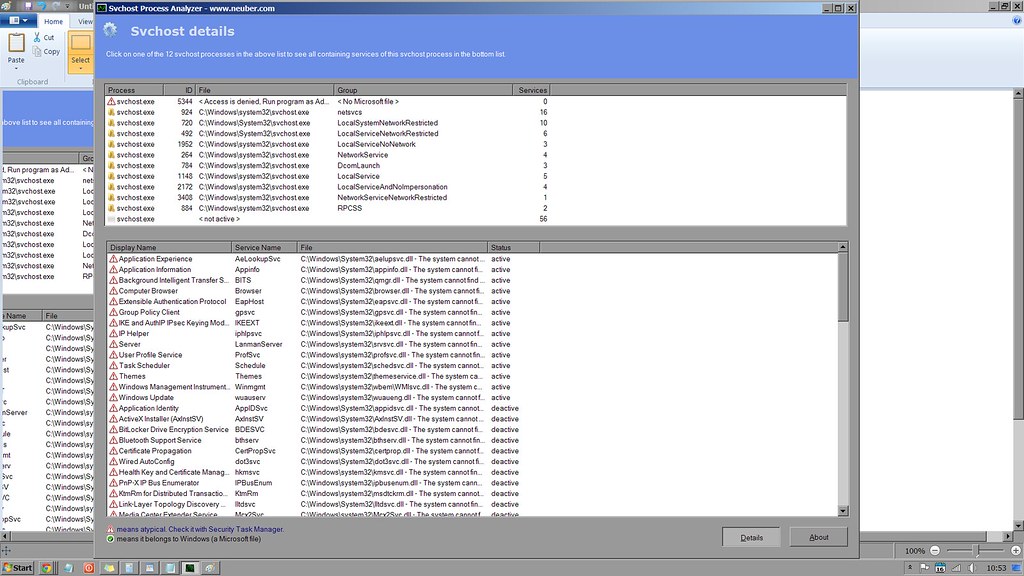Open the Start menu
1024x576 pixels.
click(18, 568)
